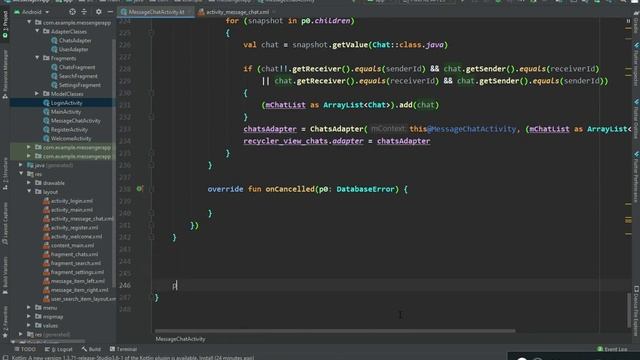Open the Layout Captures side tab

point(5,224)
